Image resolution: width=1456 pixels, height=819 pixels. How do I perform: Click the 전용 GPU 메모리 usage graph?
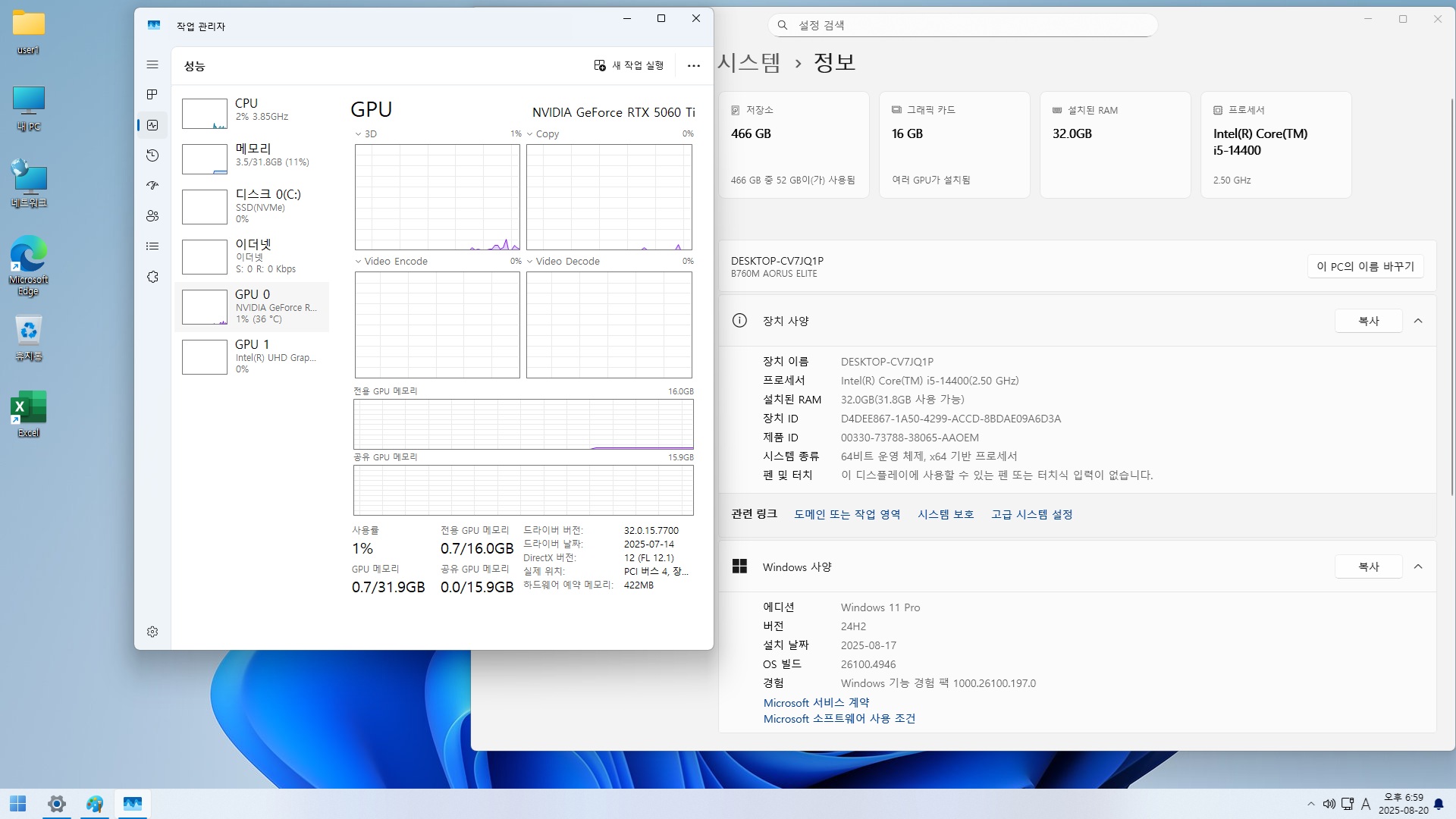(x=523, y=424)
